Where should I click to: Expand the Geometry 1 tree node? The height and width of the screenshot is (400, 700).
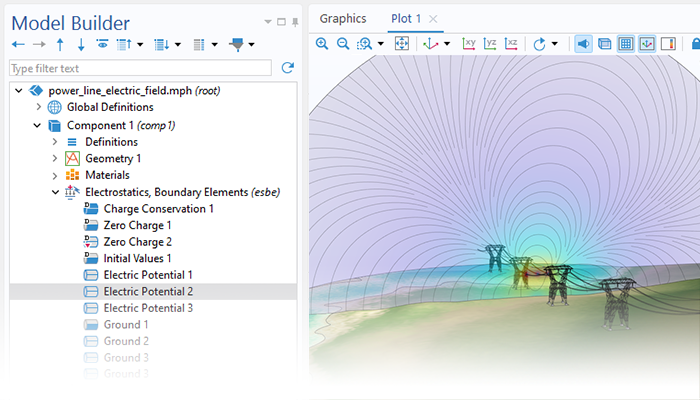[x=56, y=159]
